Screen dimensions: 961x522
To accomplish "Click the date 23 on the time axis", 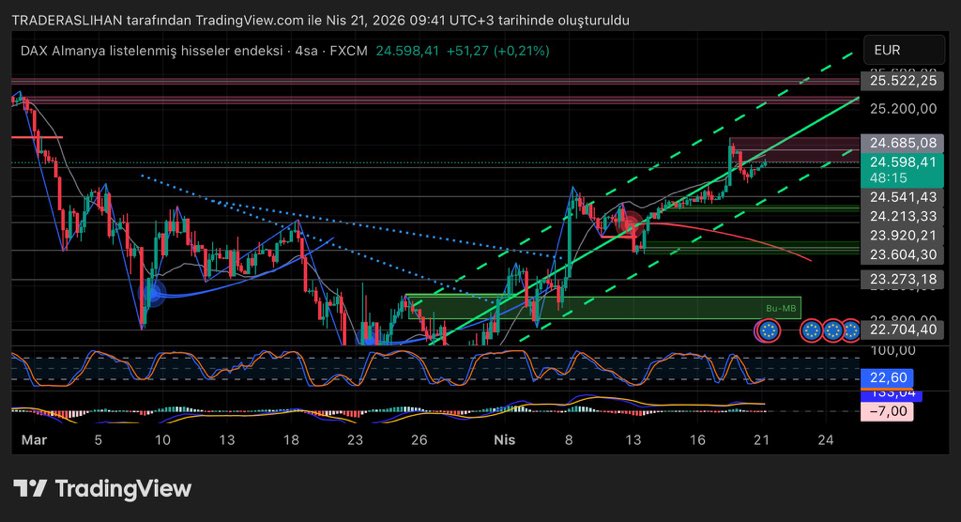I will click(355, 440).
